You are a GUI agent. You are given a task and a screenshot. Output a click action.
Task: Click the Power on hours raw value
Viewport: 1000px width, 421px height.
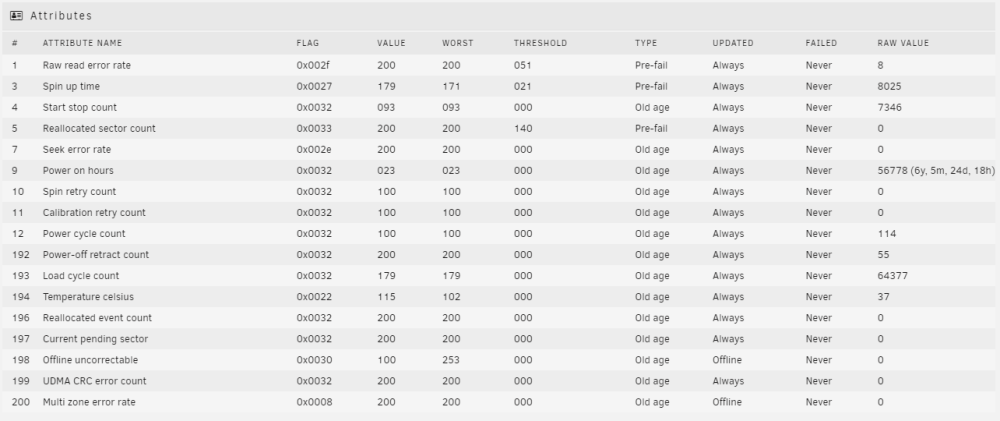tap(936, 170)
